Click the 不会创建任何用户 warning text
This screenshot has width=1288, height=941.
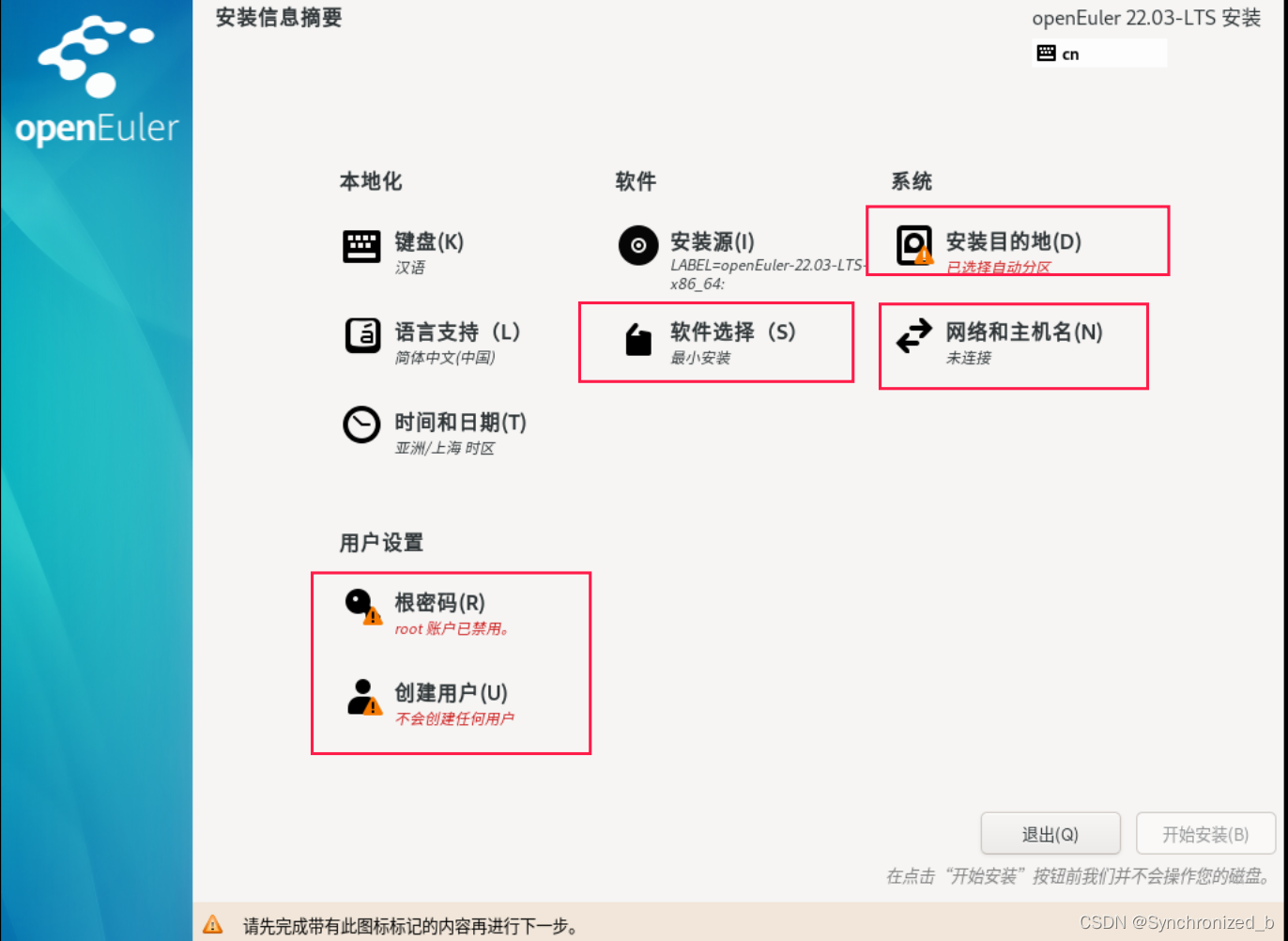(x=454, y=718)
